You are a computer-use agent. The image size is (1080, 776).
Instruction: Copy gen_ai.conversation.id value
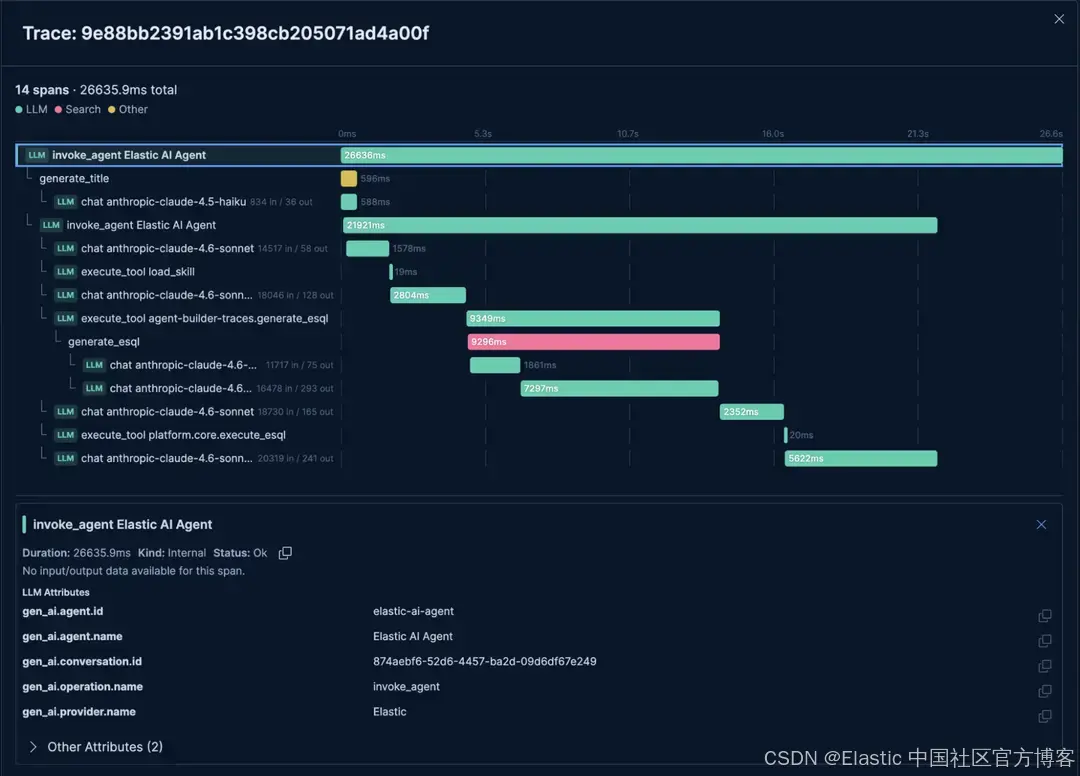click(1044, 666)
